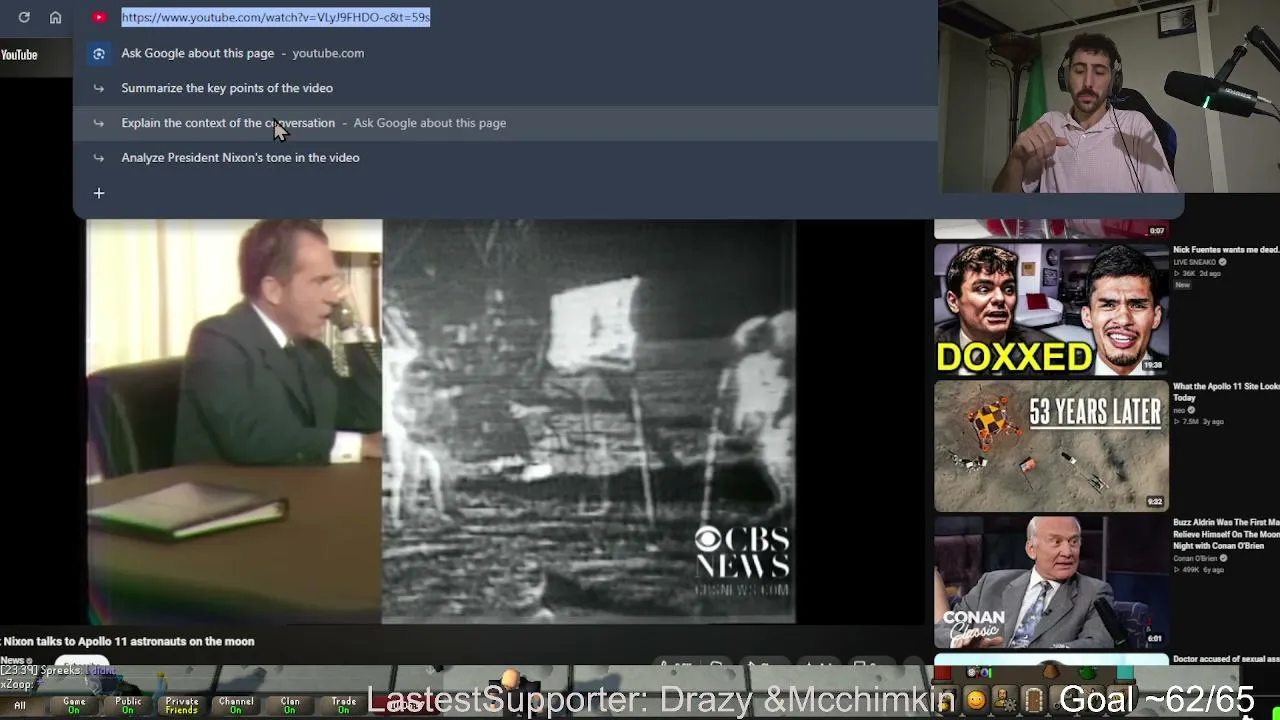Click the game logout door icon
Image resolution: width=1280 pixels, height=720 pixels.
(x=1035, y=700)
